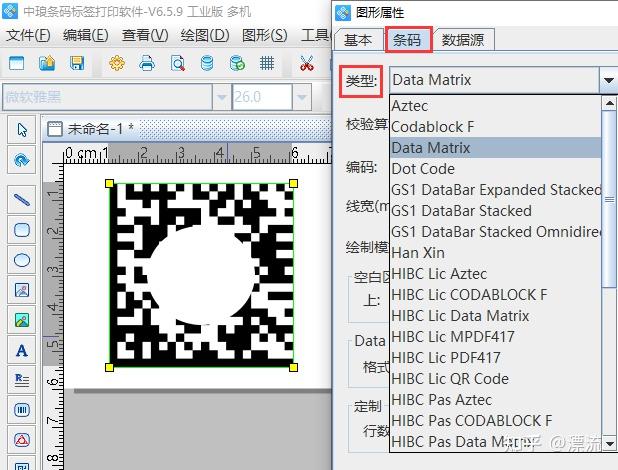Choose the blue curved arrow tool
Screen dimensions: 618x470
pos(22,160)
